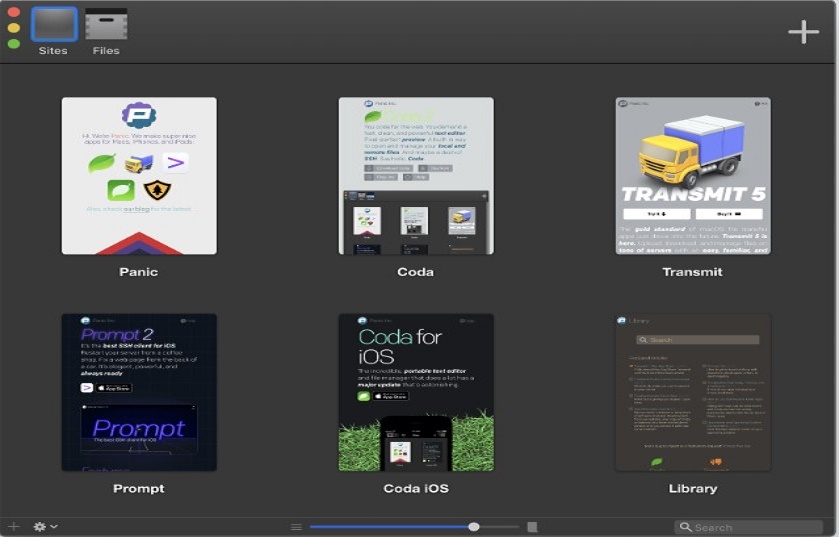Switch to list view icon
The image size is (839, 537).
[296, 527]
